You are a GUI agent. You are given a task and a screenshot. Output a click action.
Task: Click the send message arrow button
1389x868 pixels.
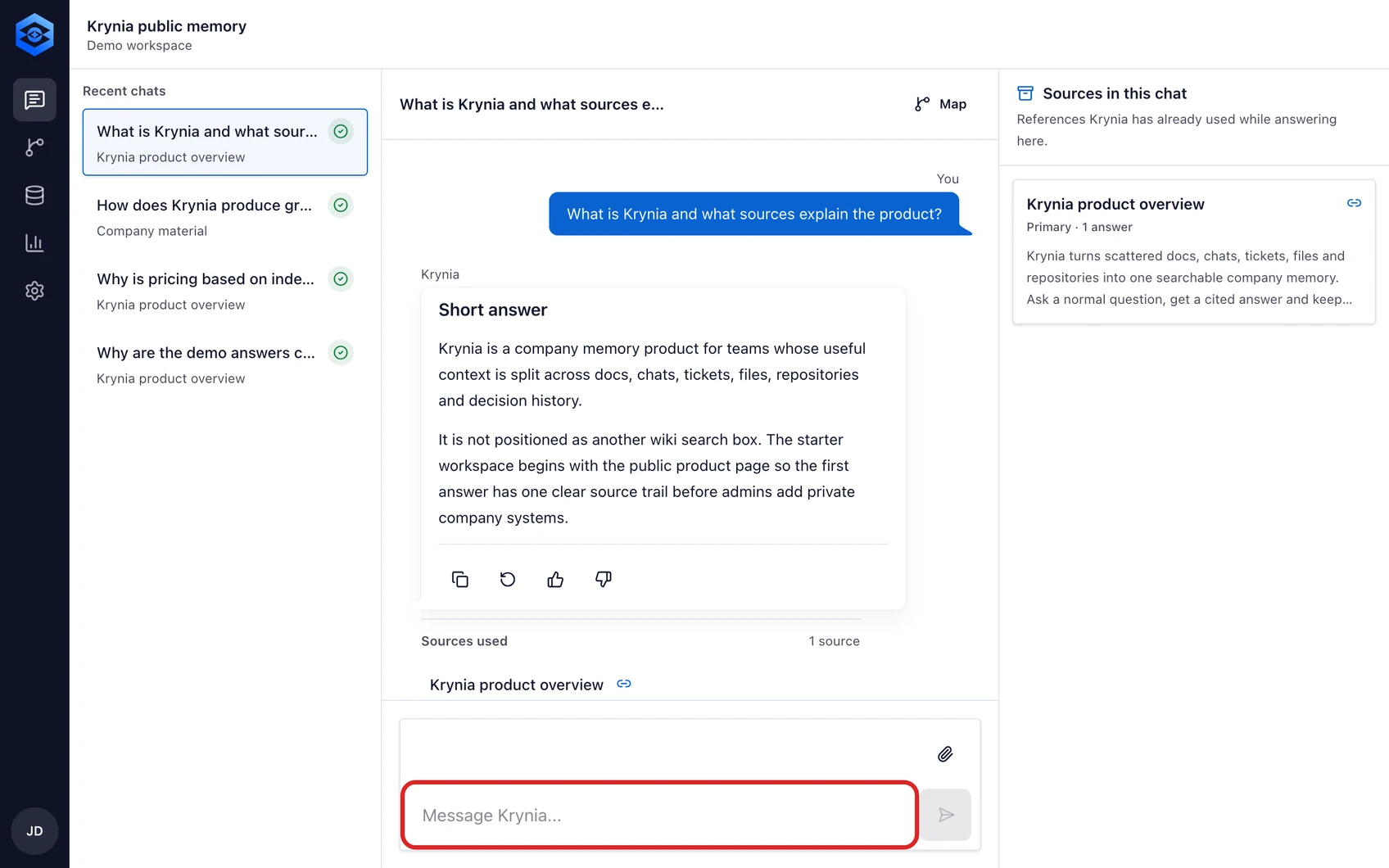[946, 815]
